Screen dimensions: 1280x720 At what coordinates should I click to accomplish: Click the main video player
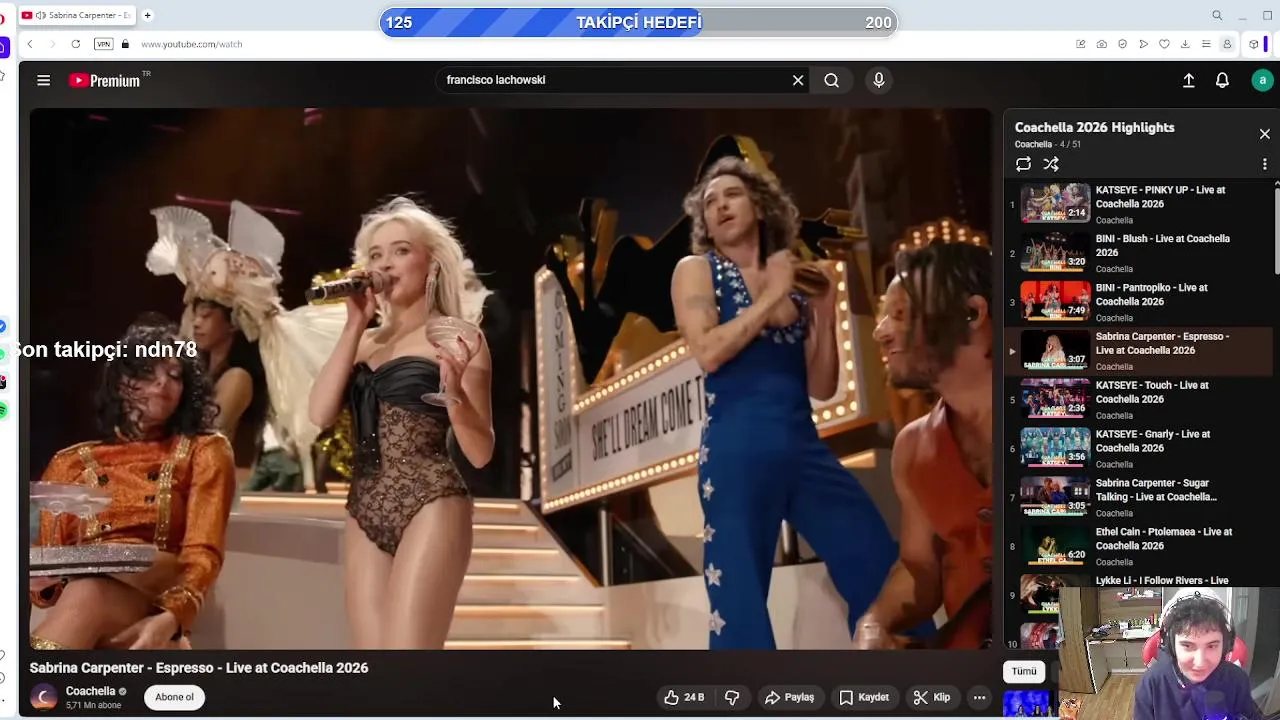coord(511,379)
